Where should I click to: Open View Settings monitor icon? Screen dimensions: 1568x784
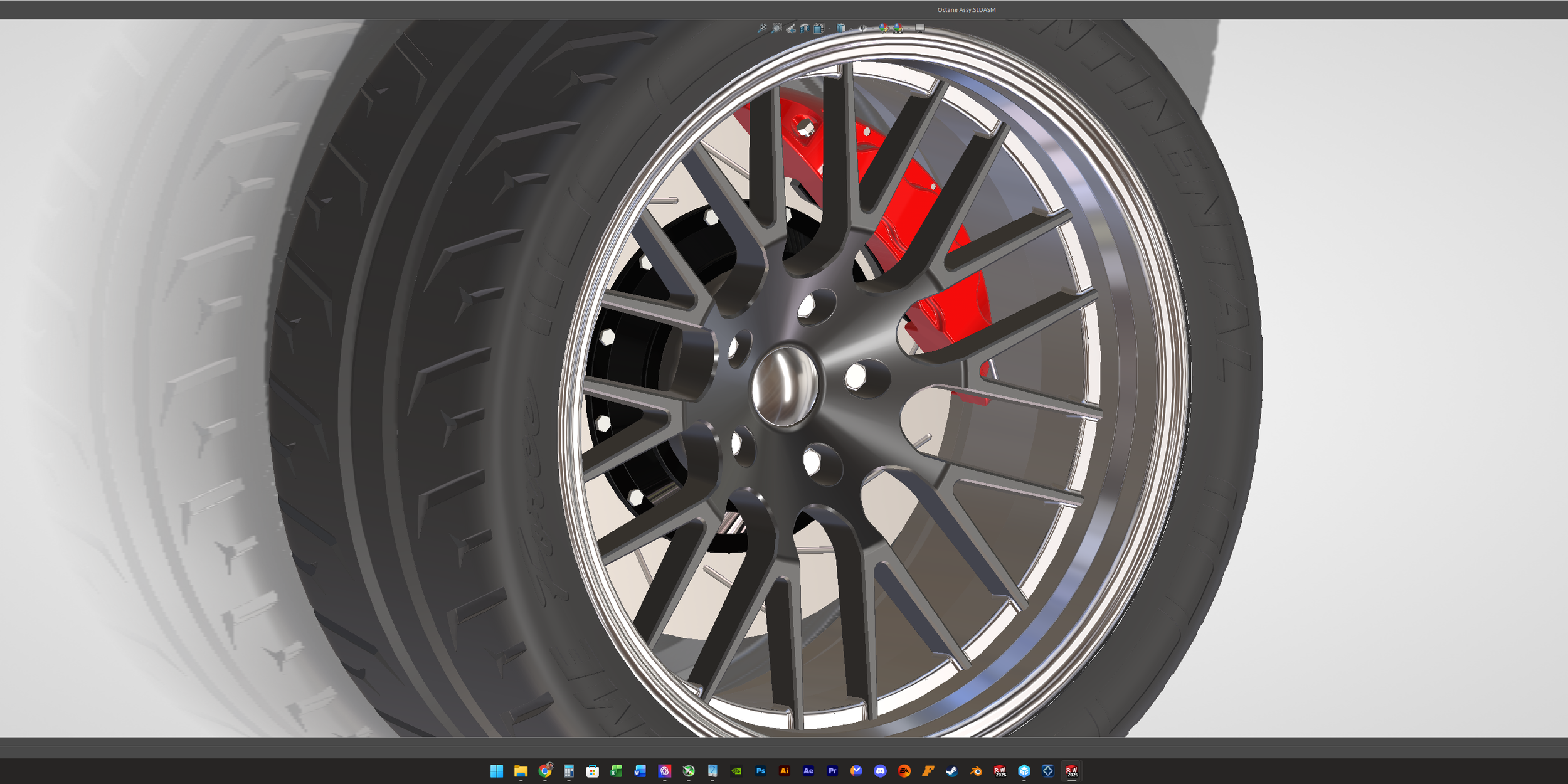(x=920, y=29)
